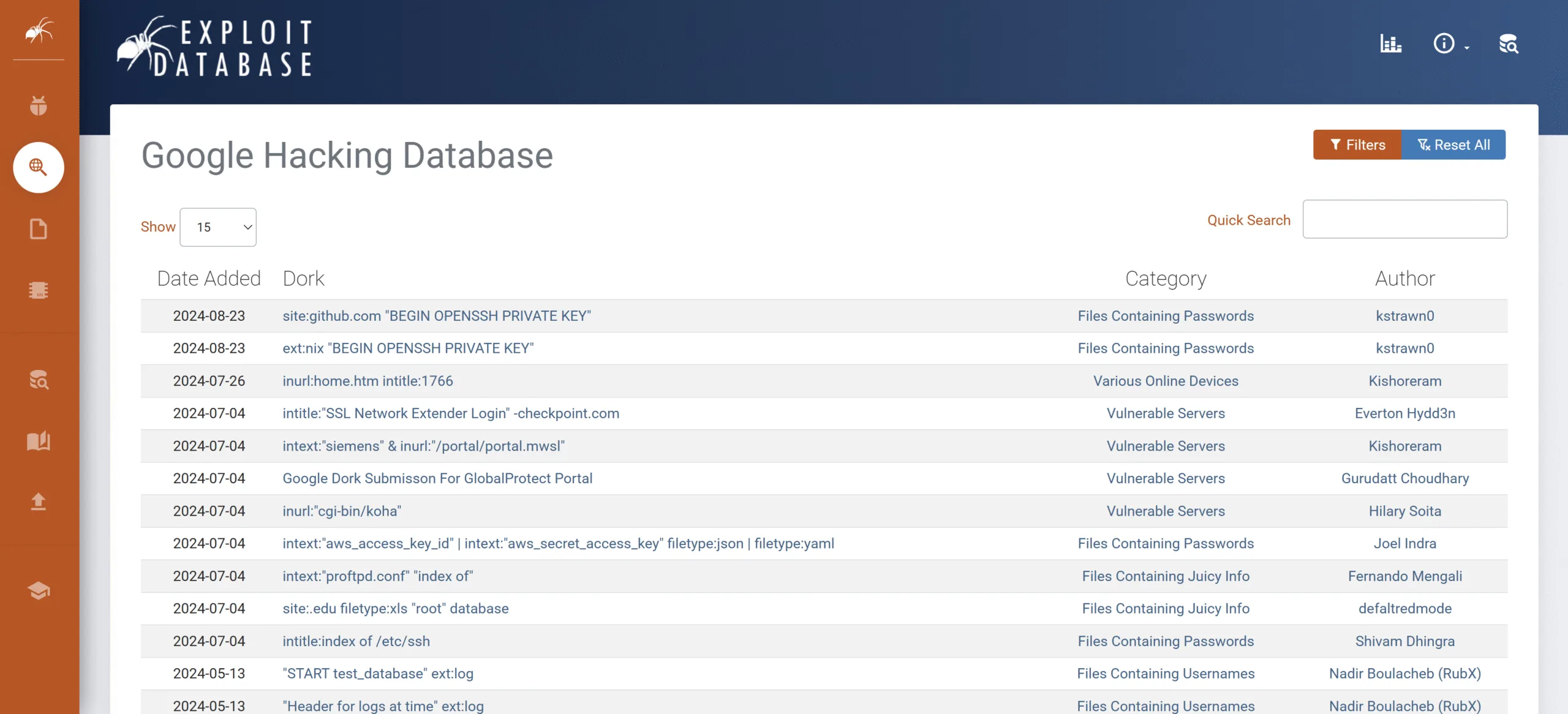The image size is (1568, 714).
Task: Open the statistics chart icon in header
Action: (x=1390, y=44)
